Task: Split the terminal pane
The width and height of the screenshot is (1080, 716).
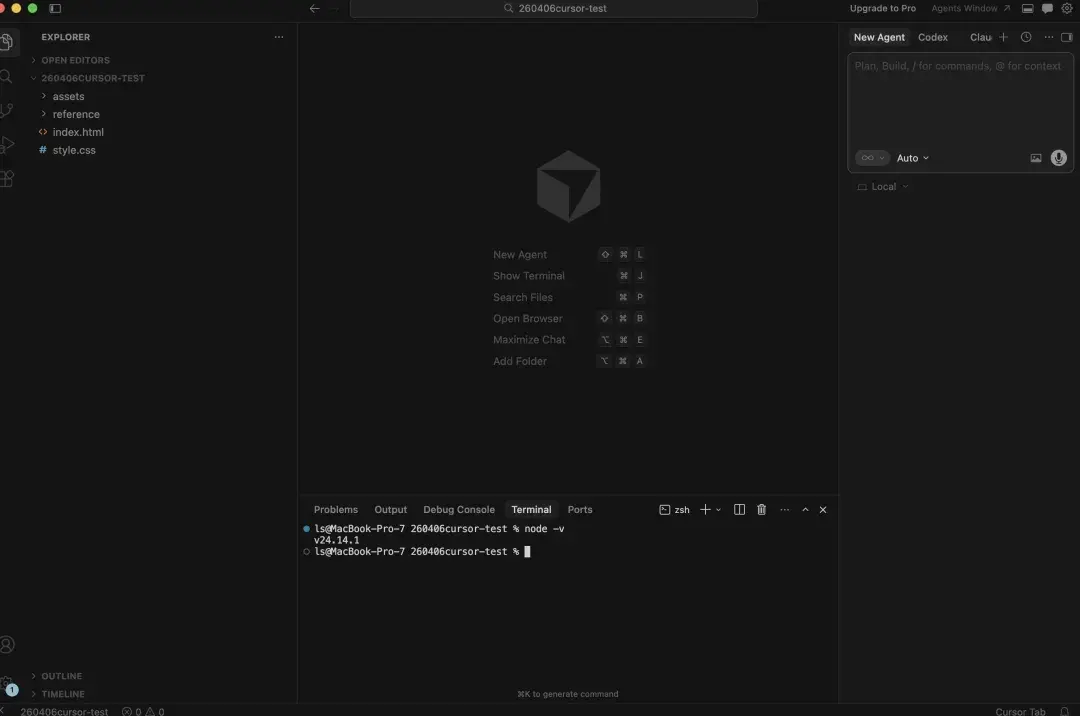Action: 739,510
